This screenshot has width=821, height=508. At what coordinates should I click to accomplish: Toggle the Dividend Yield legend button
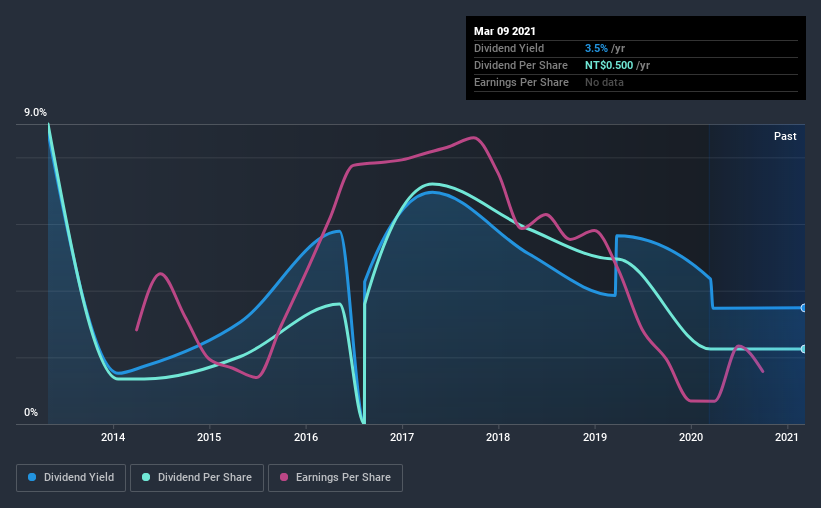tap(71, 478)
